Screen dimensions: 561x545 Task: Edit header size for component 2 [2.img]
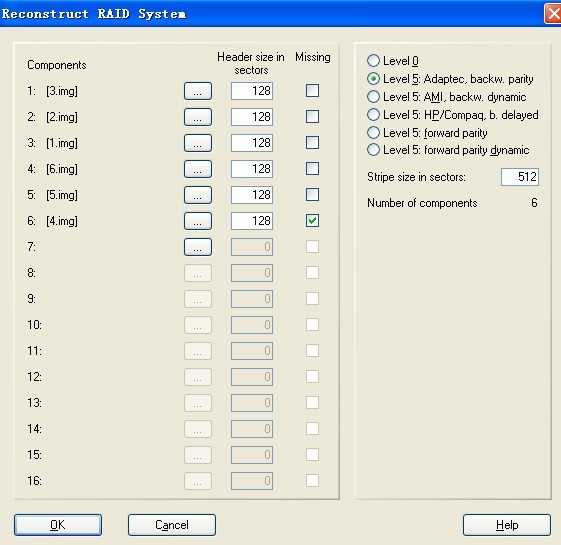tap(252, 117)
